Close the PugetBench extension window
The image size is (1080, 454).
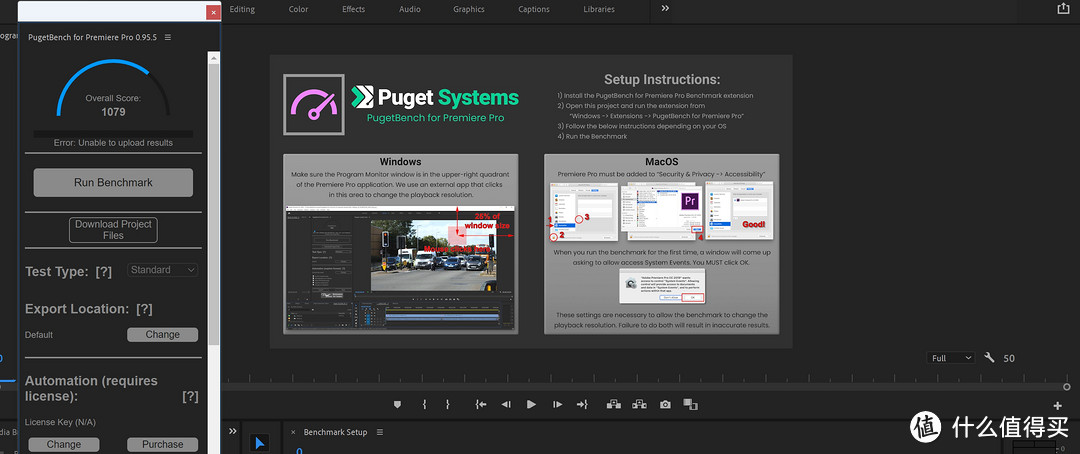click(x=214, y=12)
